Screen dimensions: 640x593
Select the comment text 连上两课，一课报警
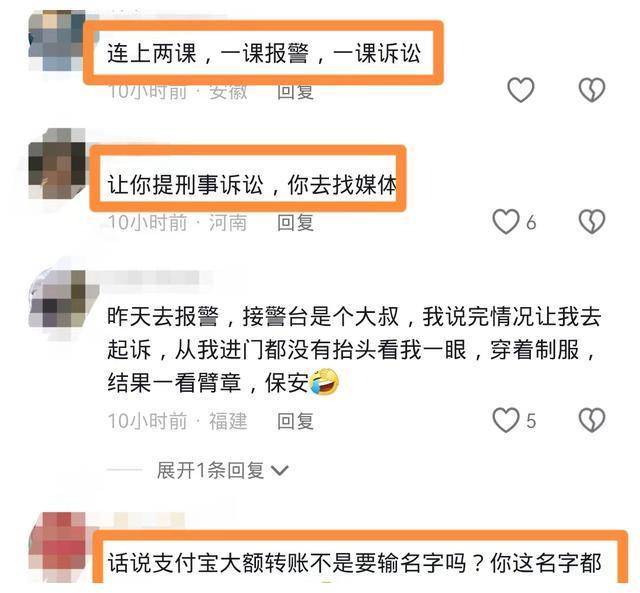[x=264, y=53]
